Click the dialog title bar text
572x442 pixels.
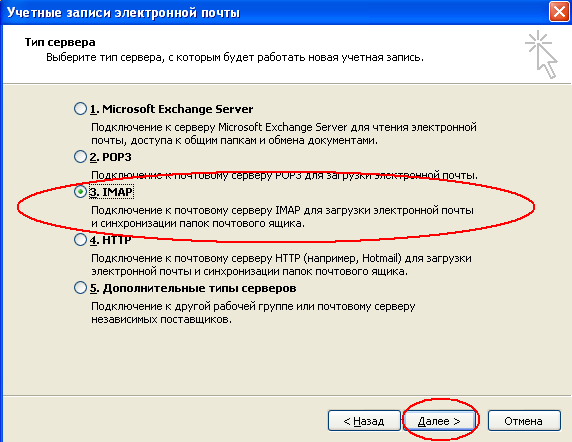click(x=123, y=12)
